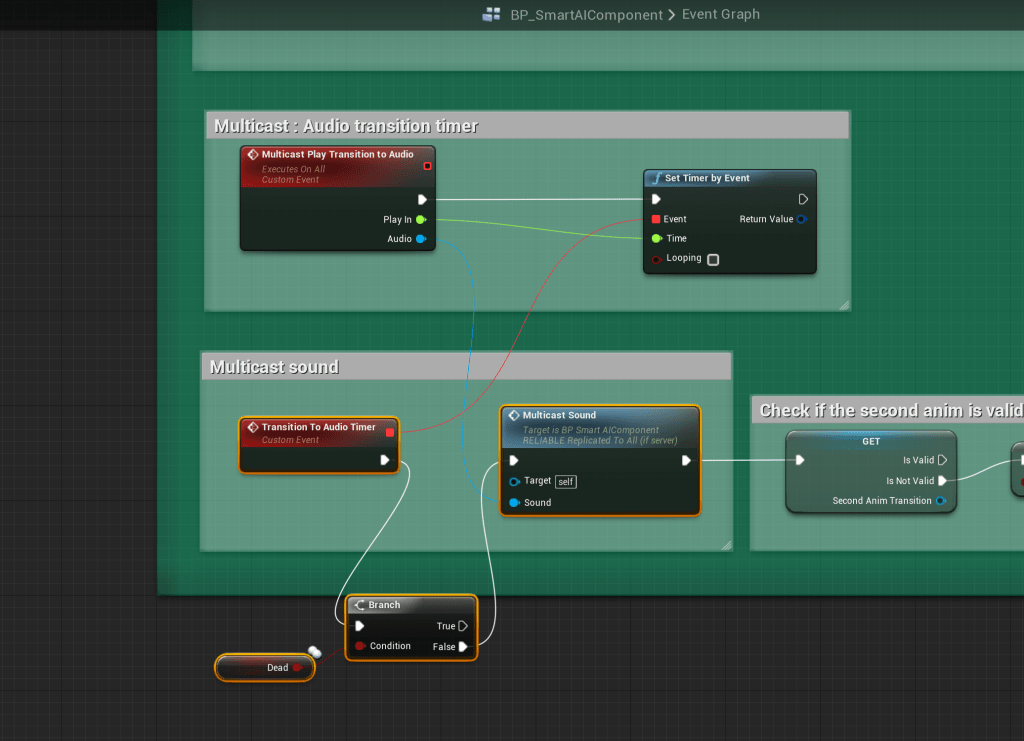The width and height of the screenshot is (1024, 741).
Task: Click resize handle of Multicast sound comment box
Action: (726, 545)
